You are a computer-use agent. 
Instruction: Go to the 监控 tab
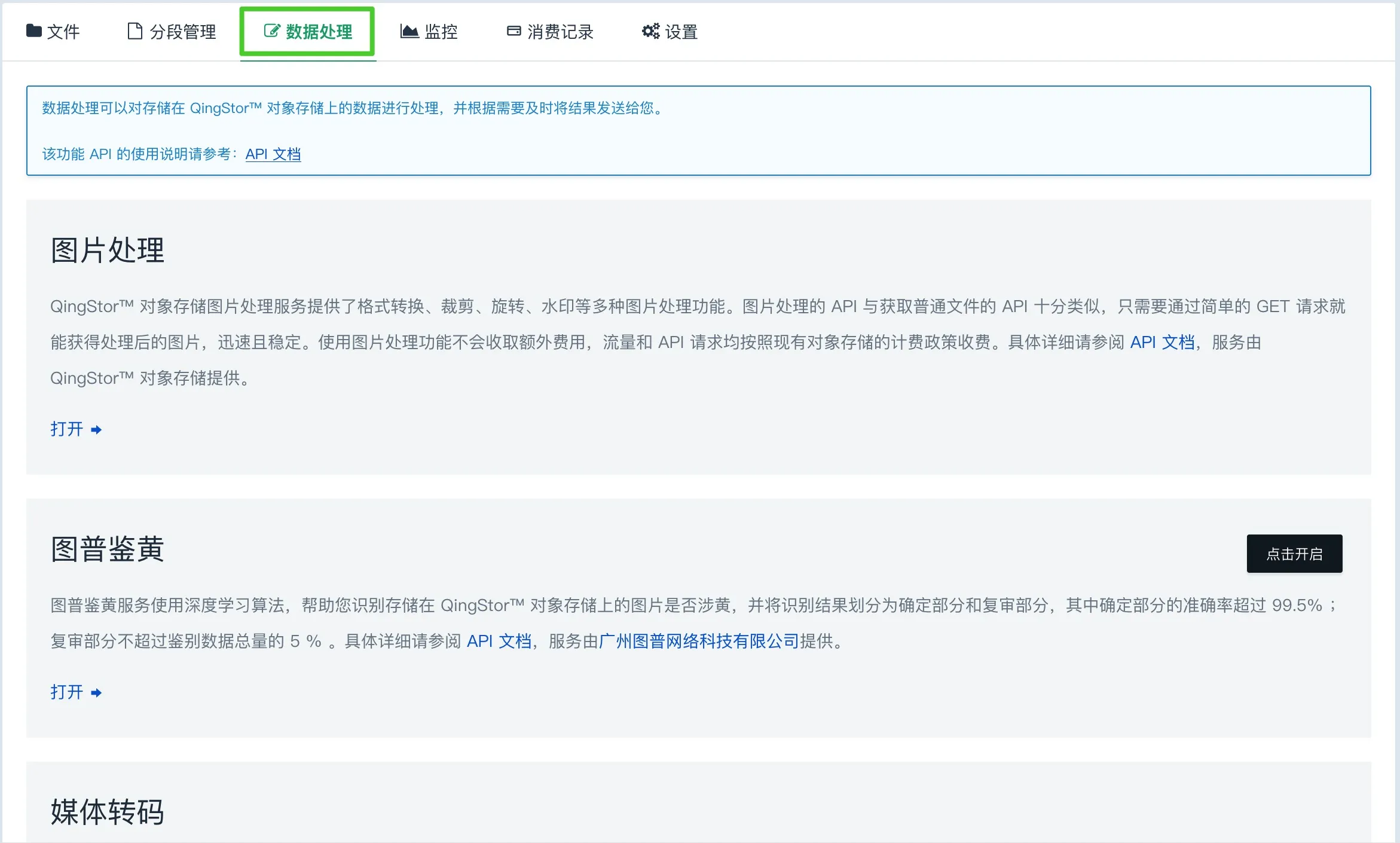441,32
